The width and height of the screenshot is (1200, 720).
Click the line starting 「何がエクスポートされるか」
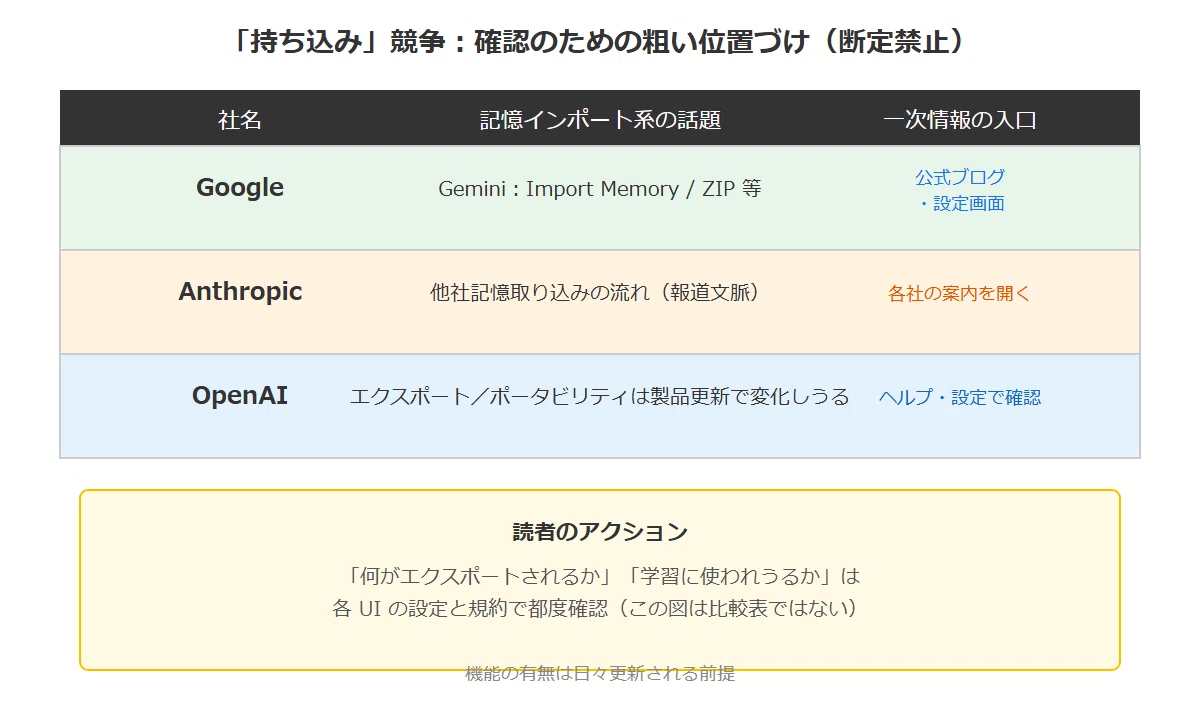(x=600, y=577)
